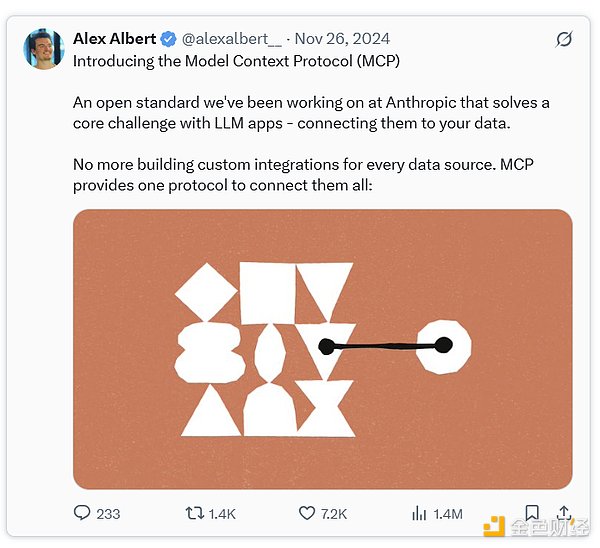Open Alex Albert's profile avatar
The image size is (600, 548).
(x=44, y=48)
